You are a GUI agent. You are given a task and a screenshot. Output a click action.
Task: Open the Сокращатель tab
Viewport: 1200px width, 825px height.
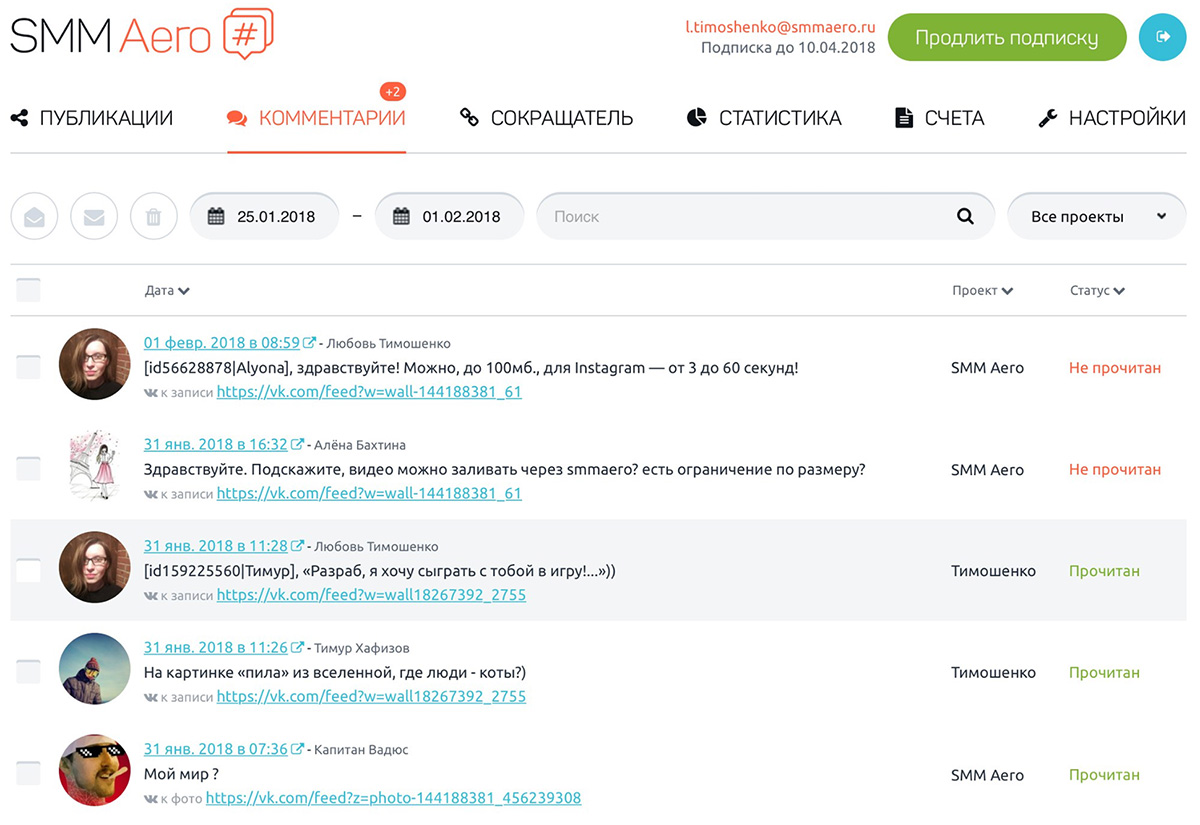pos(546,118)
